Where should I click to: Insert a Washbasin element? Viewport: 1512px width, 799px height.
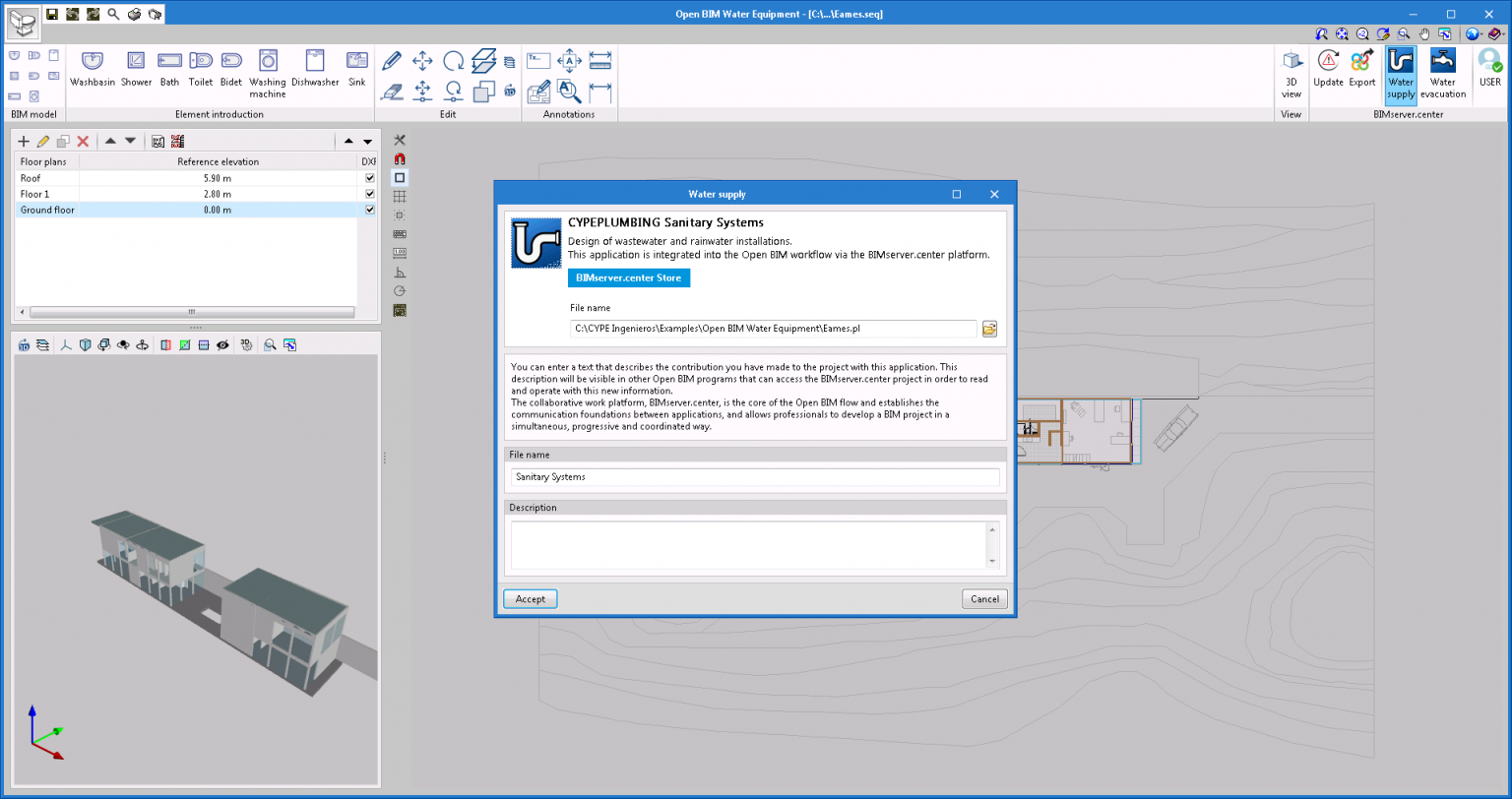[x=93, y=69]
